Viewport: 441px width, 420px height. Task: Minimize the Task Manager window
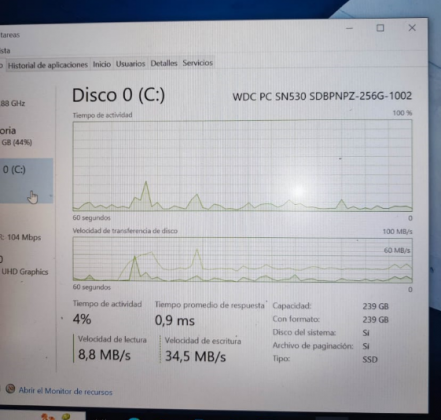point(349,28)
